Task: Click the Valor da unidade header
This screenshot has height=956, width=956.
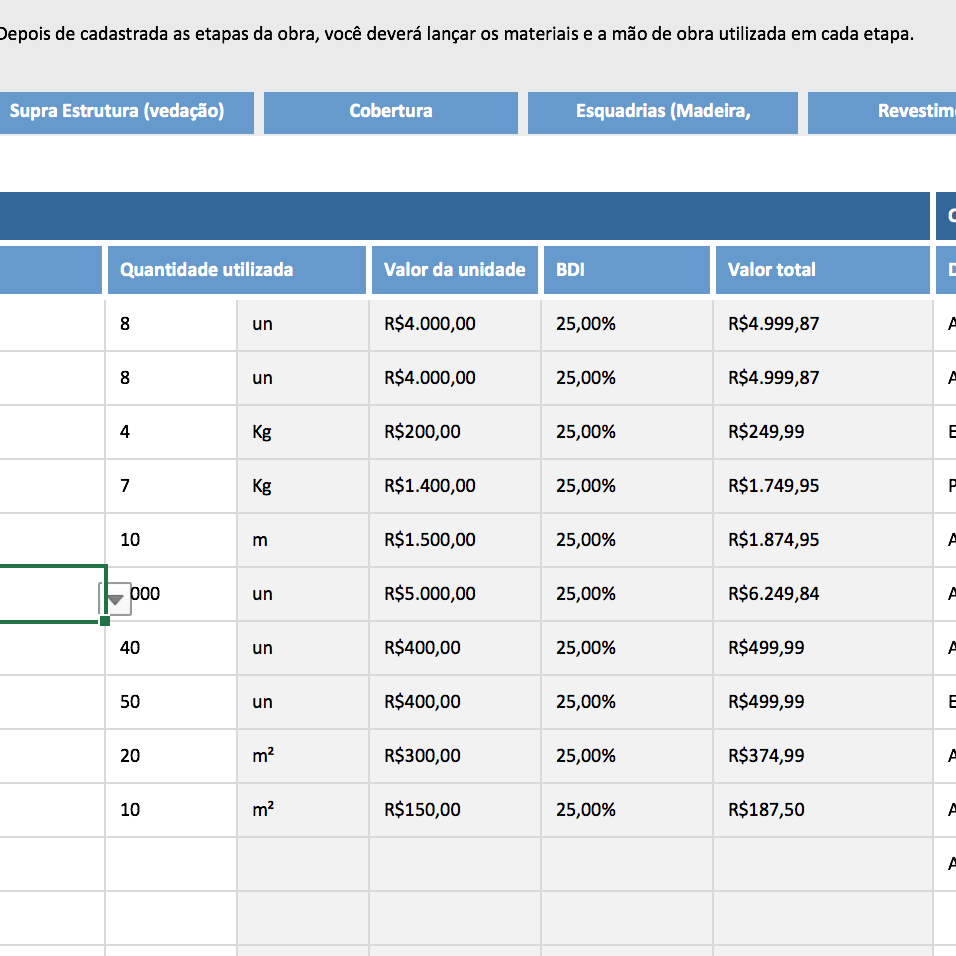Action: (454, 270)
